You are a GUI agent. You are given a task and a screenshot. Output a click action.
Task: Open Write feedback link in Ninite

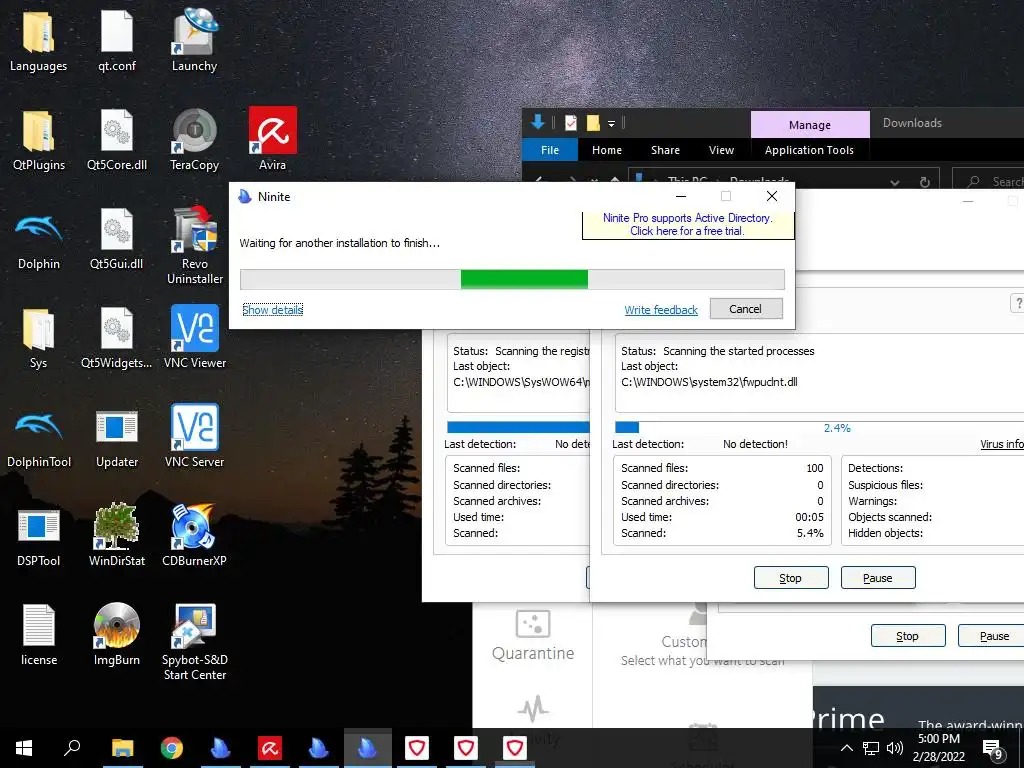tap(661, 310)
